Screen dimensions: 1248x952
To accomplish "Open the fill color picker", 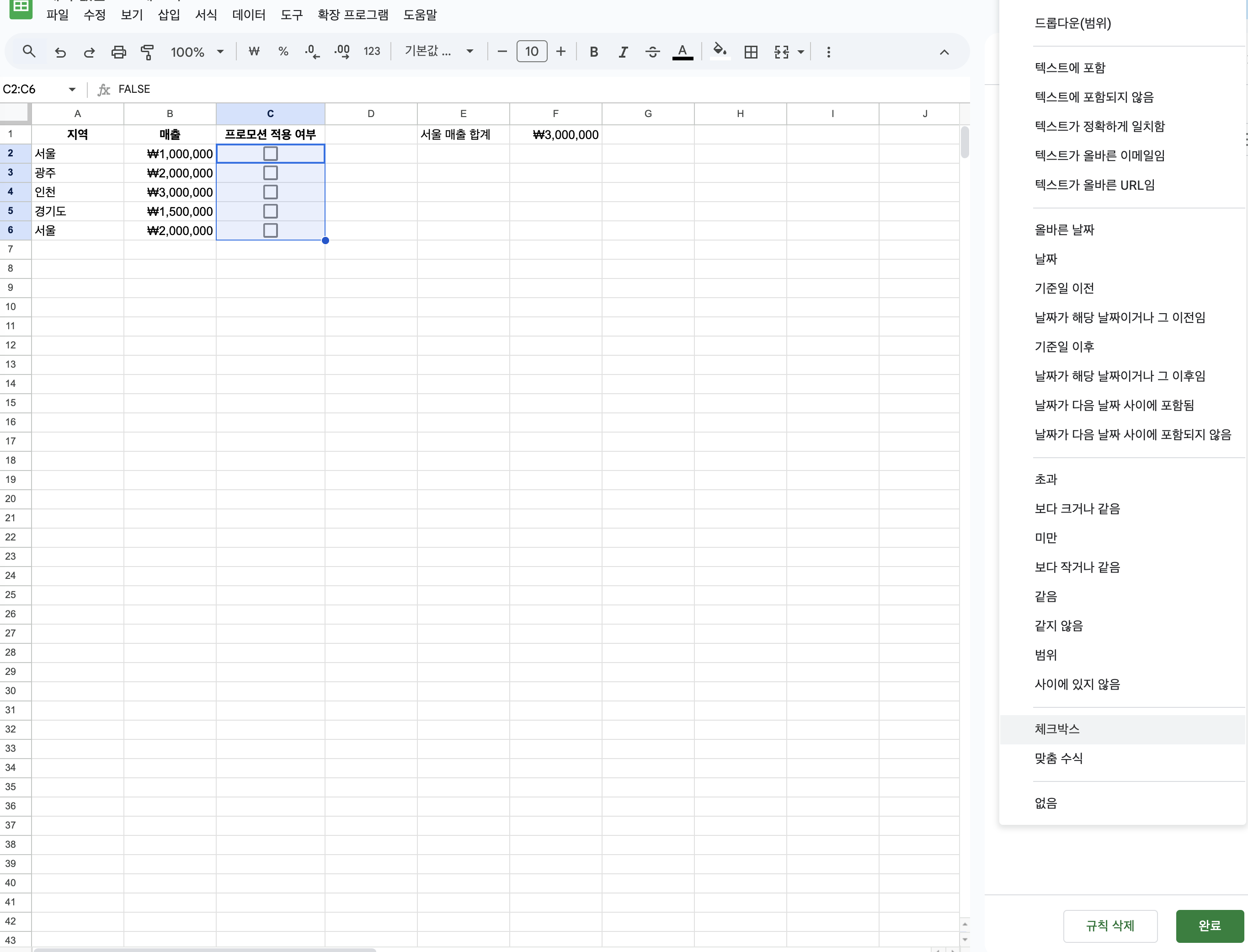I will pyautogui.click(x=720, y=51).
